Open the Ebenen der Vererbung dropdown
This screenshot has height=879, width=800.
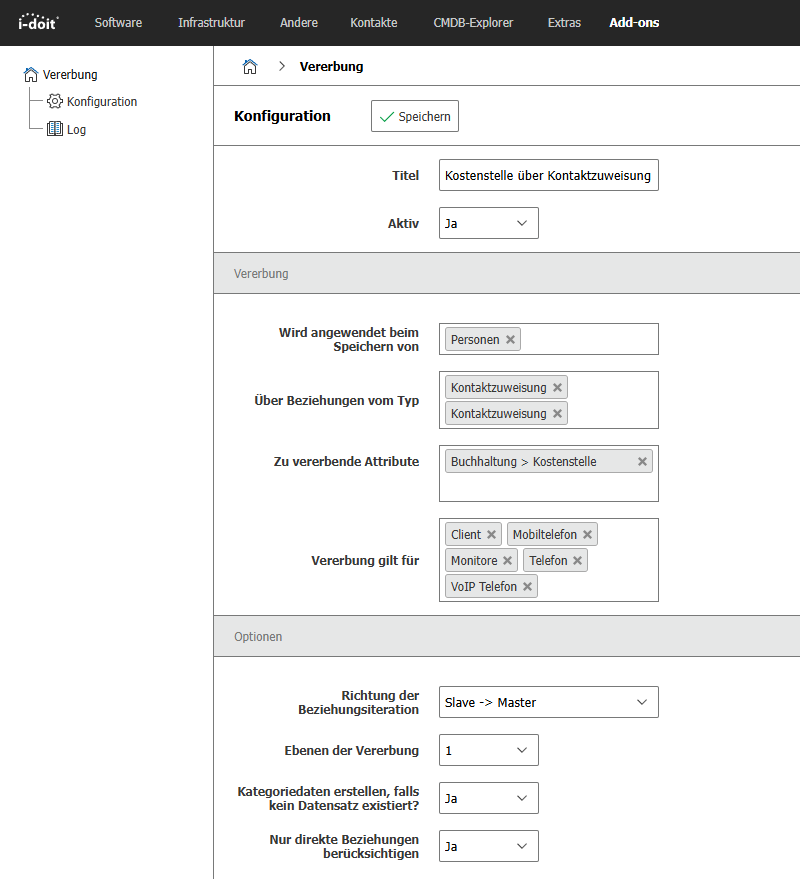[488, 750]
